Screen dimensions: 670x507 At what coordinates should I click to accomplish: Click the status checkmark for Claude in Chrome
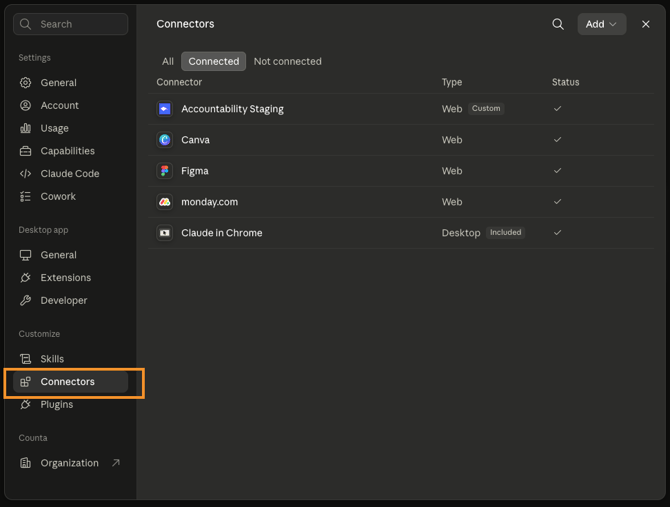coord(557,233)
